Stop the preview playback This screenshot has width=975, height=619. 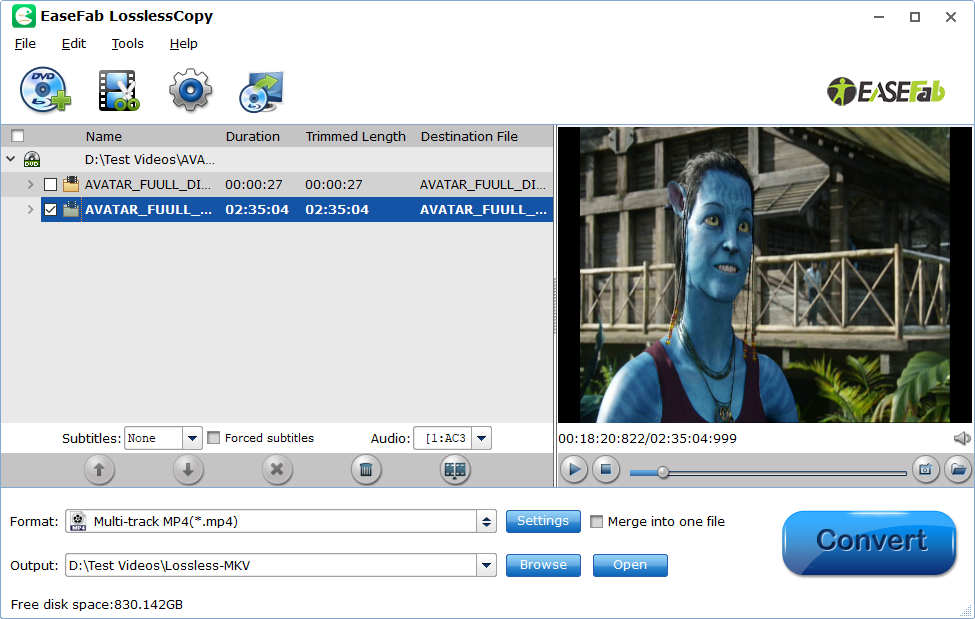[606, 469]
